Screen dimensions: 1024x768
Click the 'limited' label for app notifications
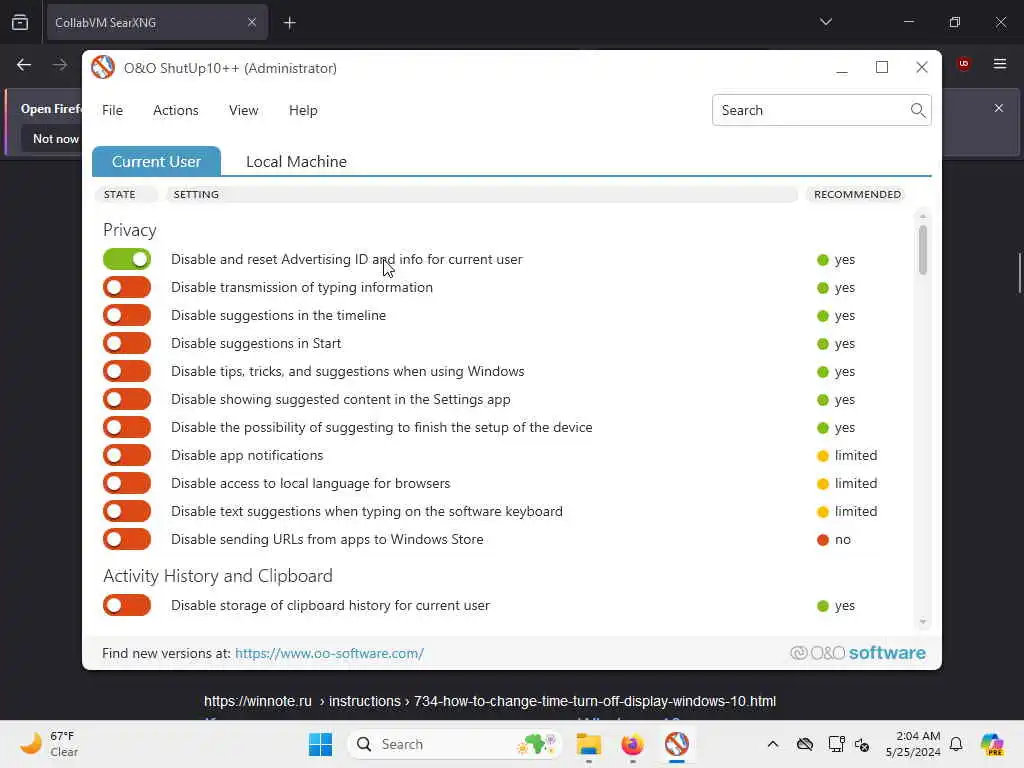856,455
